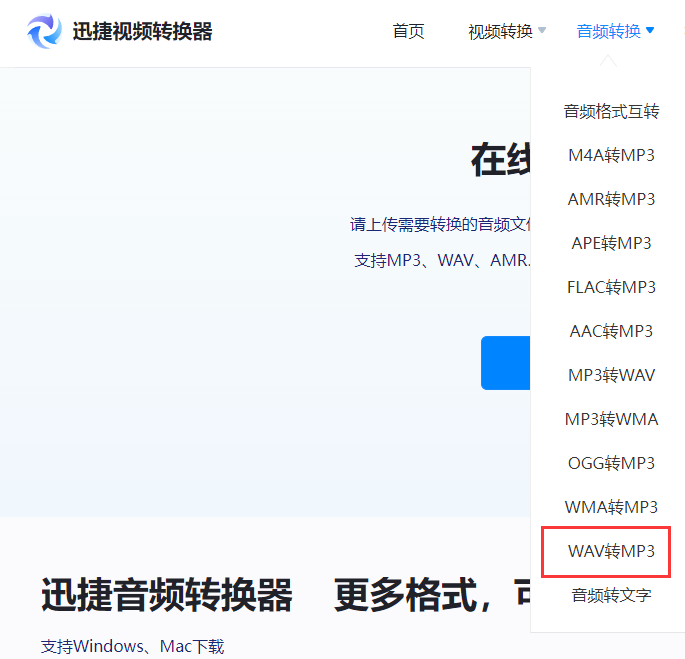Viewport: 685px width, 659px height.
Task: Click the 迅捷视频转换器 site title
Action: click(142, 31)
